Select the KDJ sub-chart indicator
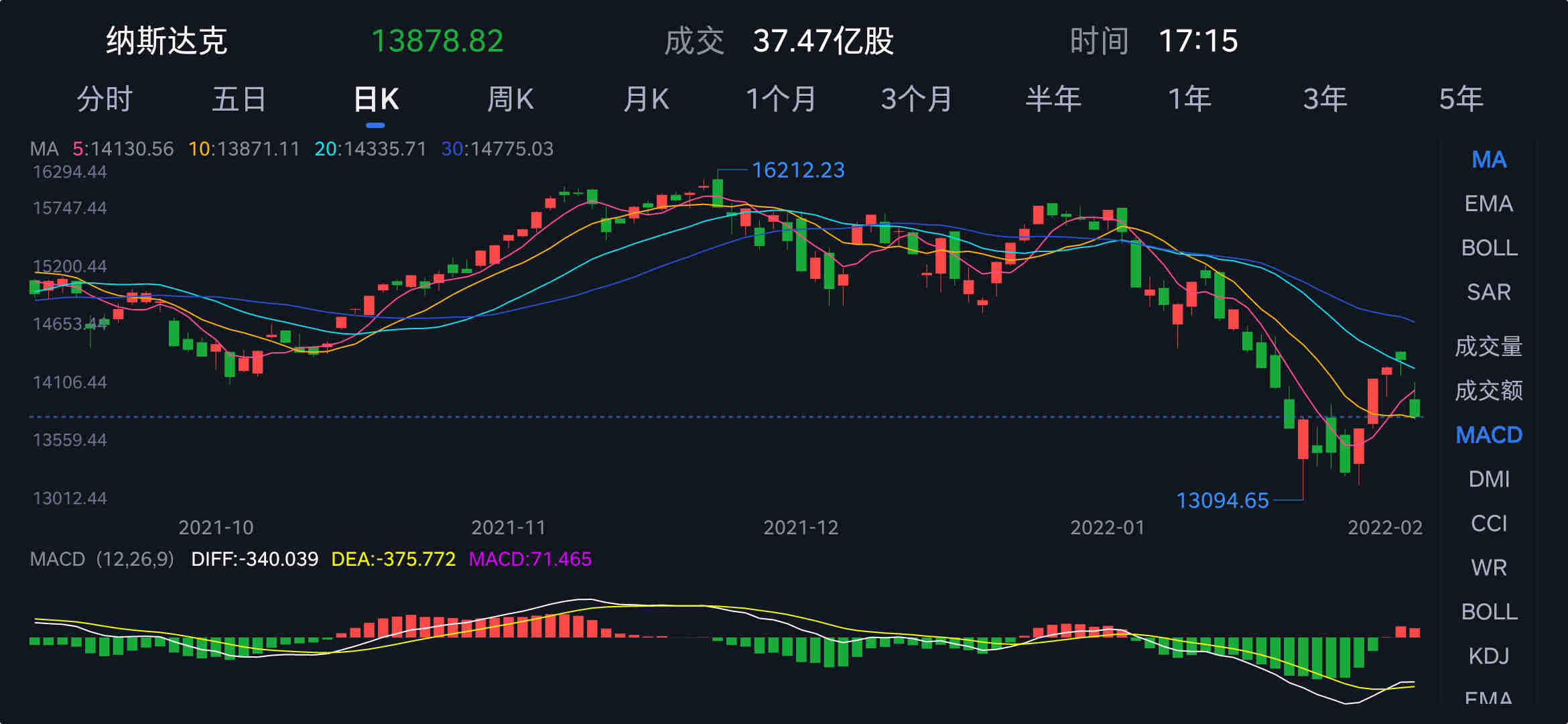 tap(1489, 655)
